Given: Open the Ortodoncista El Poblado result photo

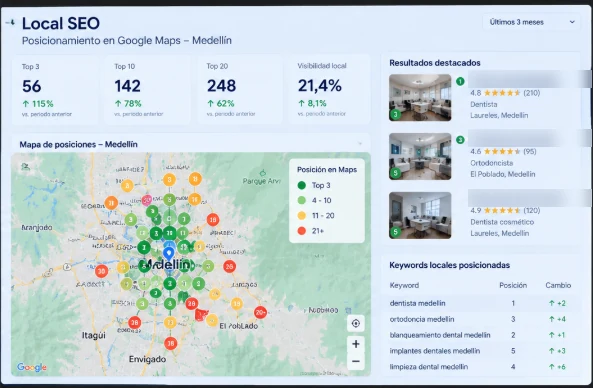Looking at the screenshot, I should [420, 156].
